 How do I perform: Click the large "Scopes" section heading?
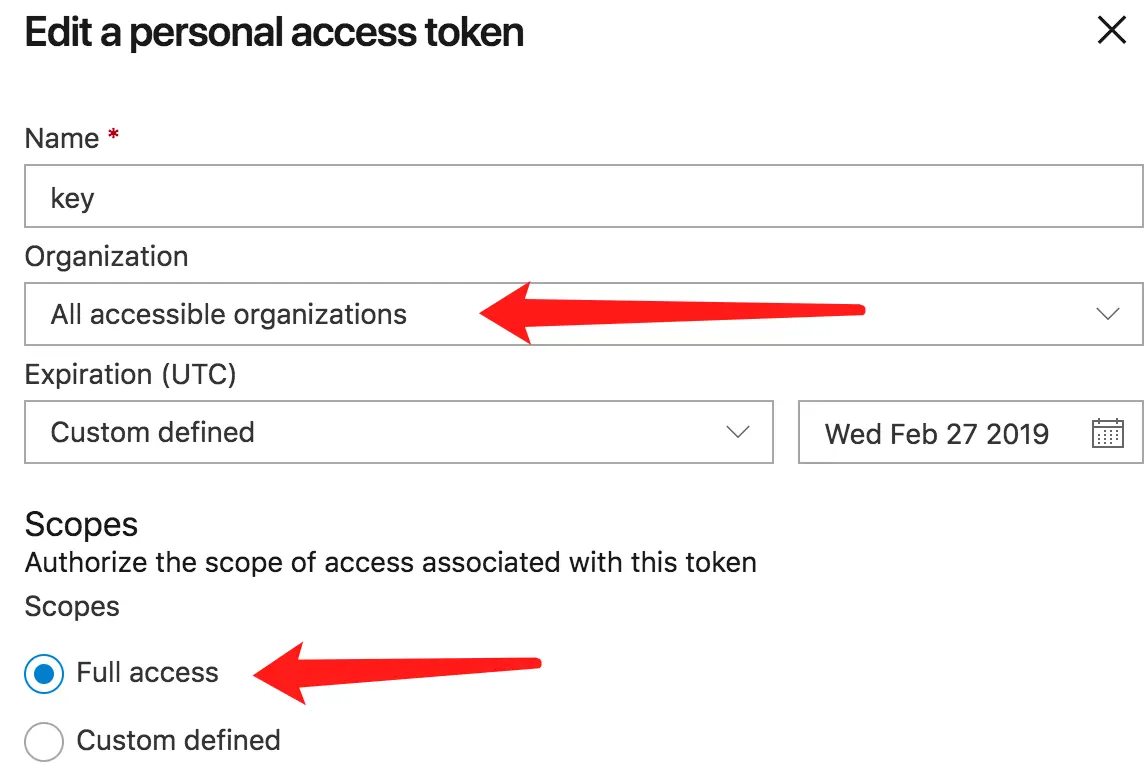tap(81, 525)
